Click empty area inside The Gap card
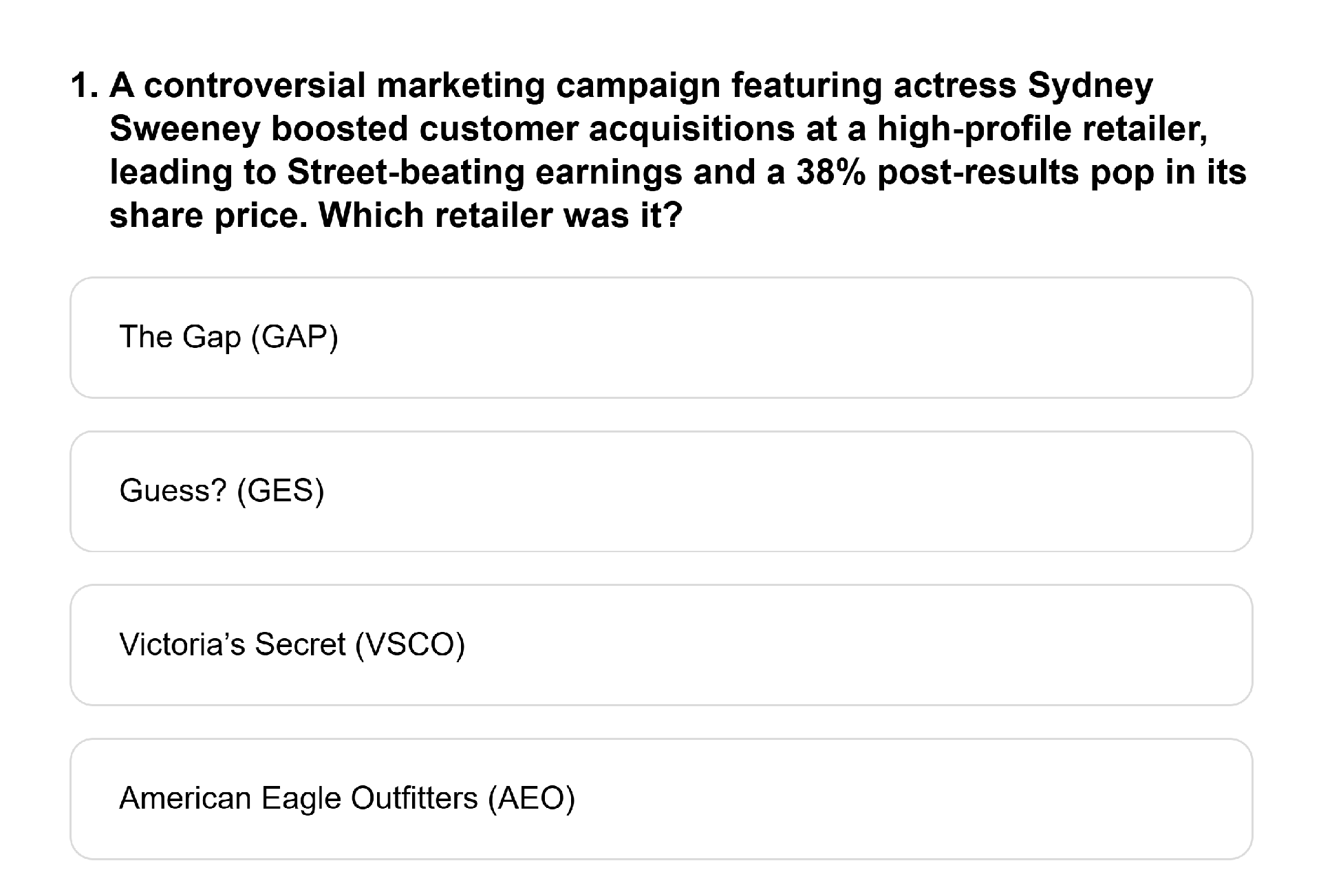The width and height of the screenshot is (1321, 896). click(826, 338)
